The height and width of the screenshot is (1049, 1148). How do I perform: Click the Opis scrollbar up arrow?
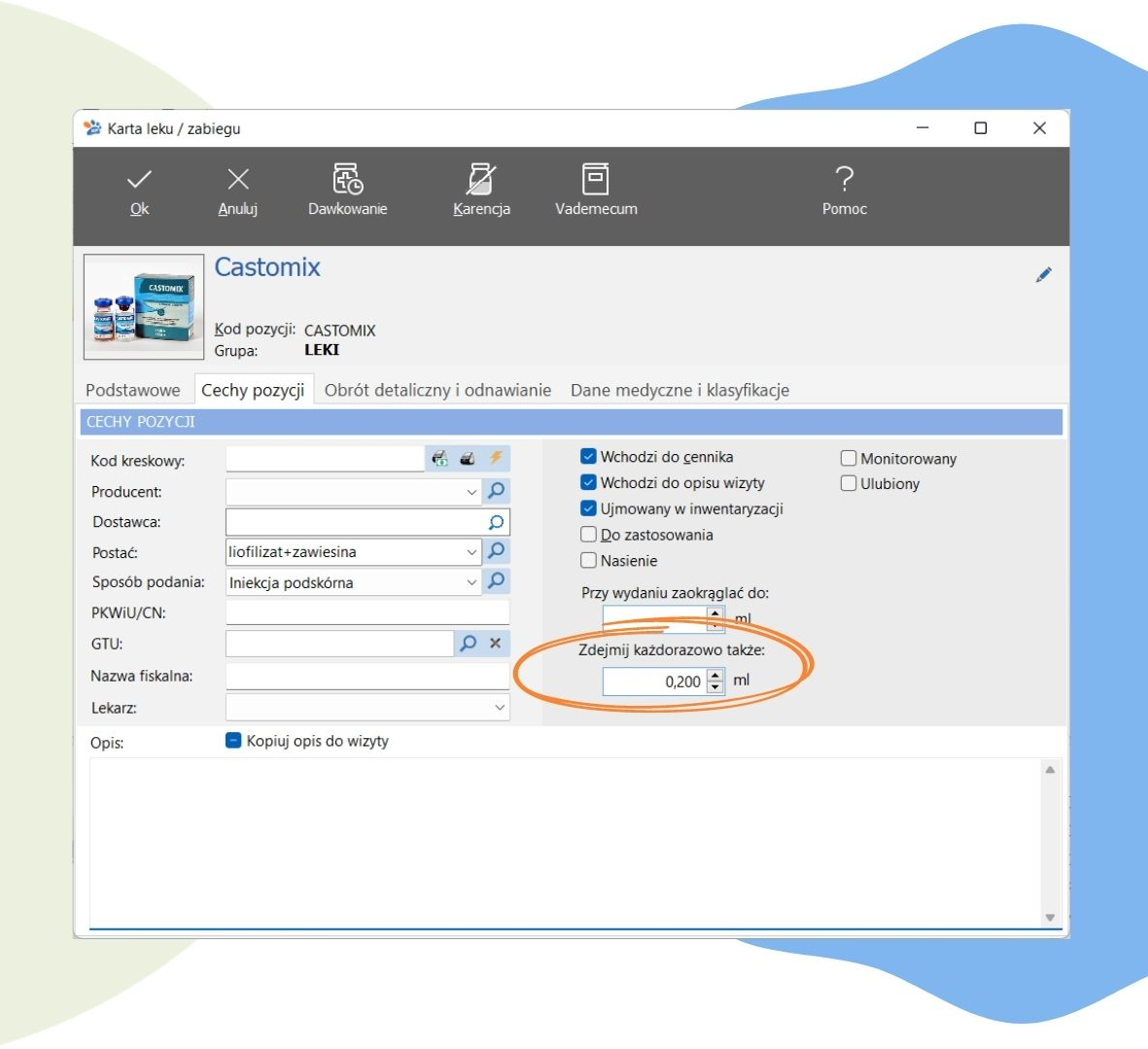[x=1050, y=769]
